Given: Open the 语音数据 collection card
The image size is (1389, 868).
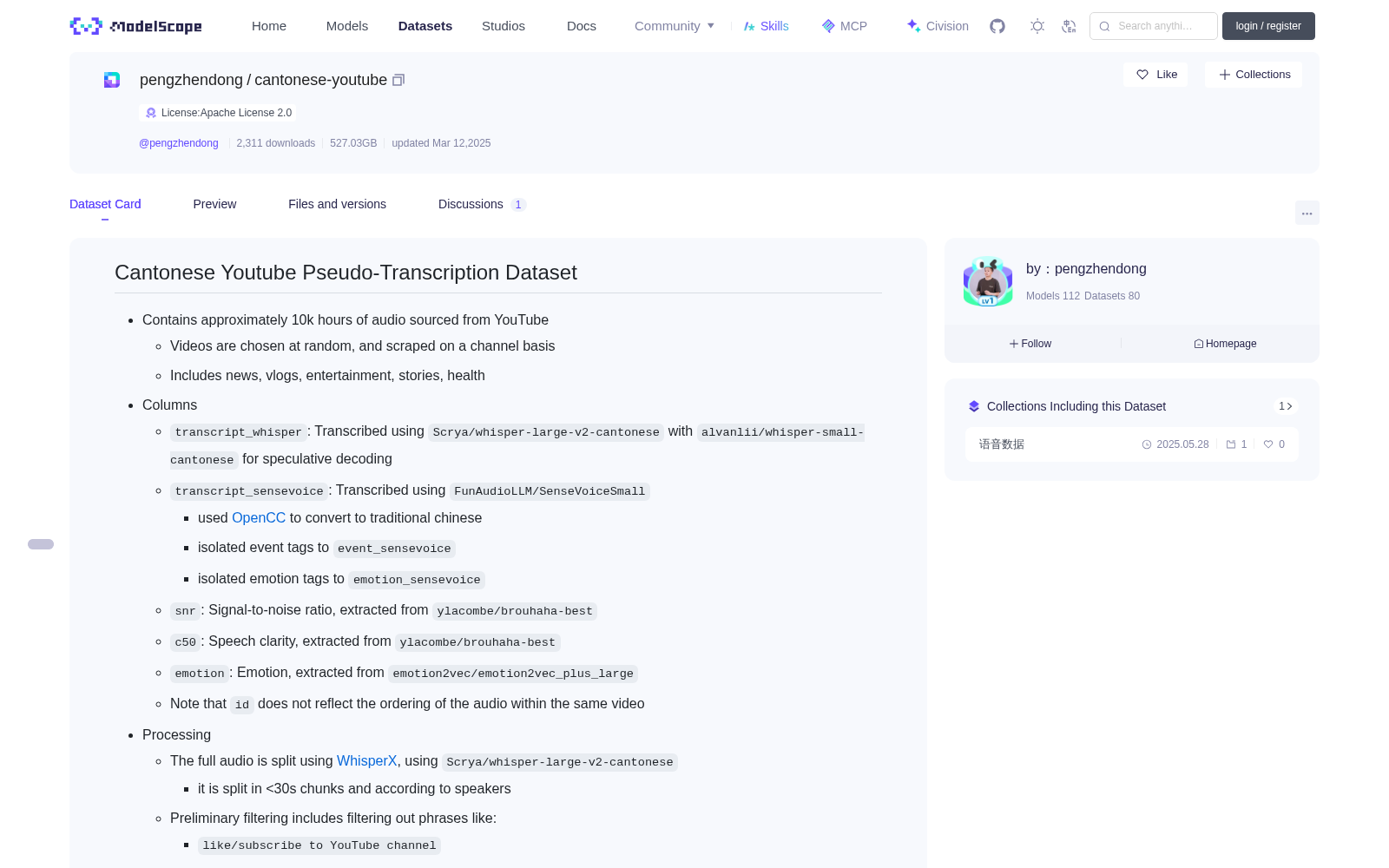Looking at the screenshot, I should 1132,444.
